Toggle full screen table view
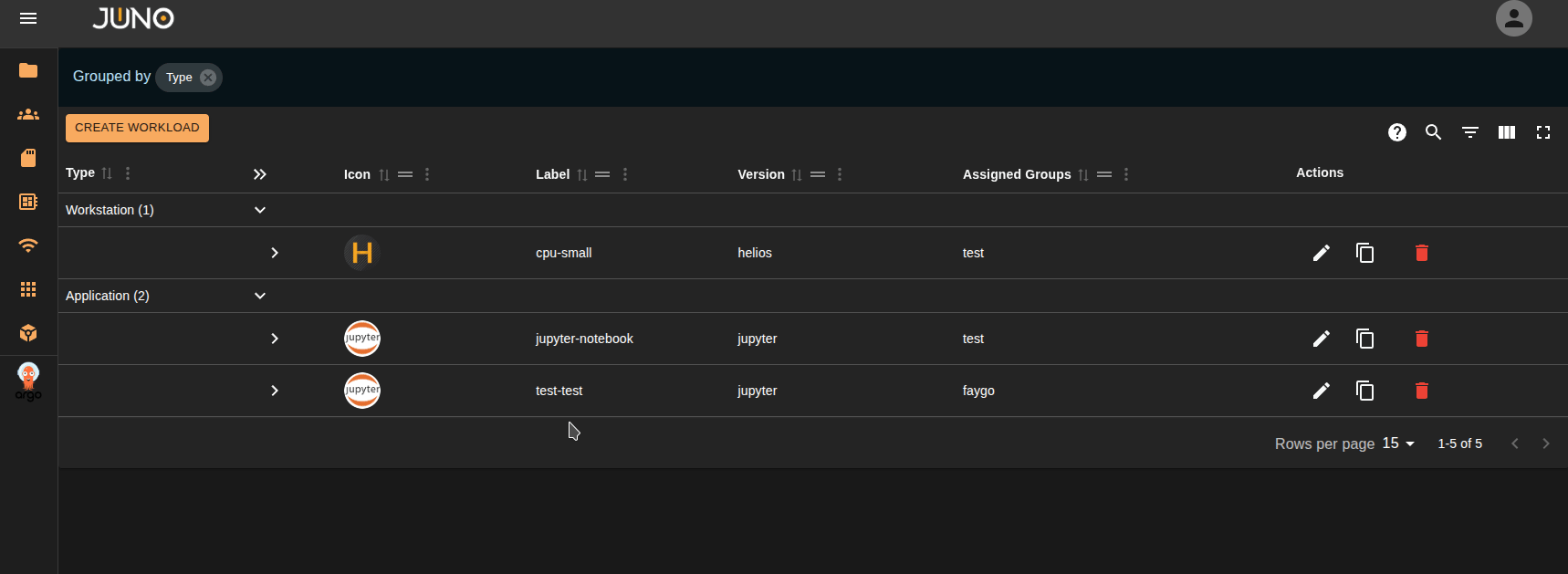 coord(1542,132)
